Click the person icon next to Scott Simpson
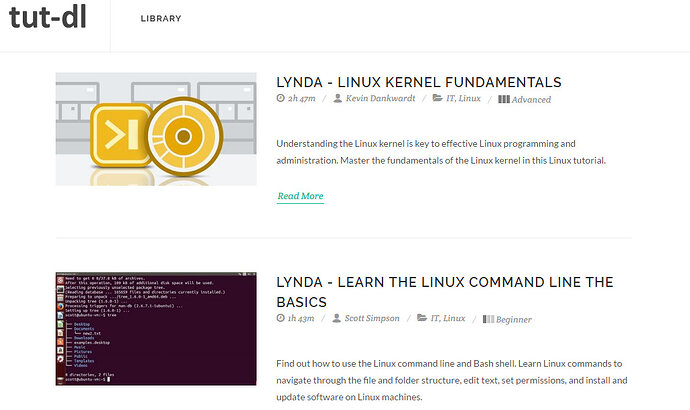Screen dimensions: 690x410 click(335, 319)
